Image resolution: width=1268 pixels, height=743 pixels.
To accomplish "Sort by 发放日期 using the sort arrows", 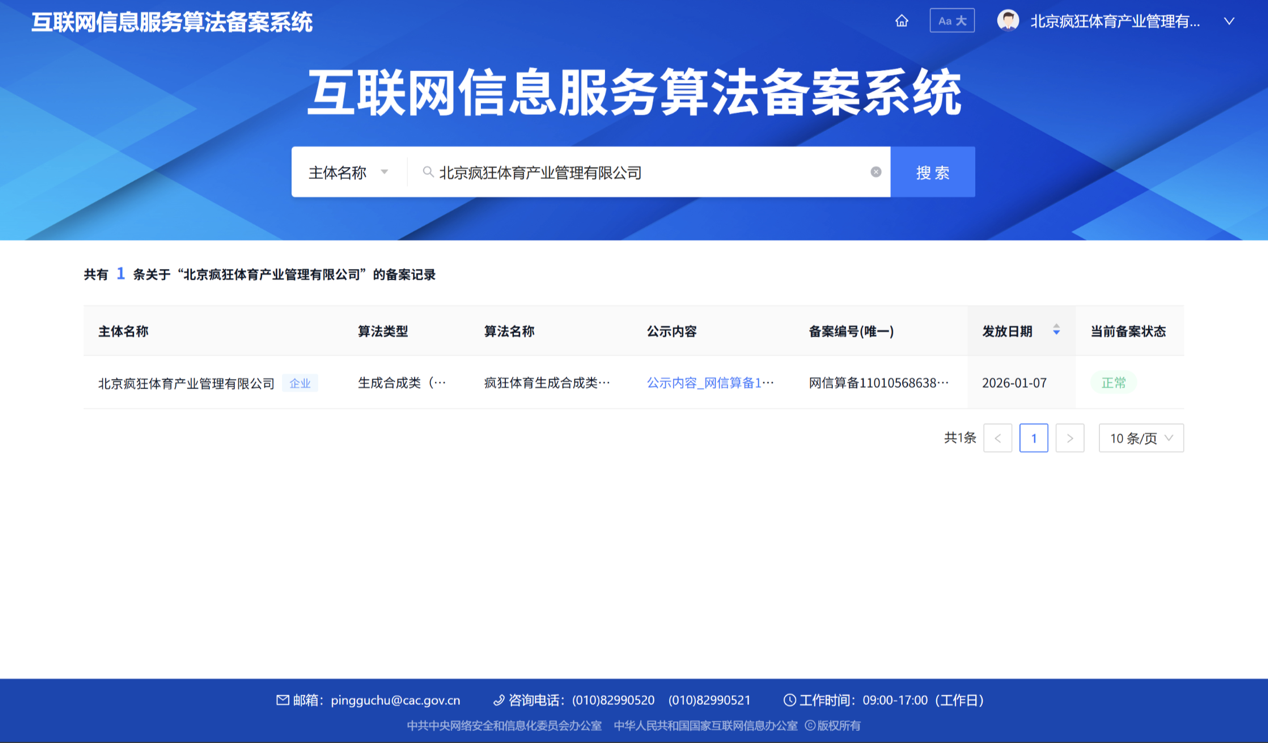I will click(x=1056, y=331).
